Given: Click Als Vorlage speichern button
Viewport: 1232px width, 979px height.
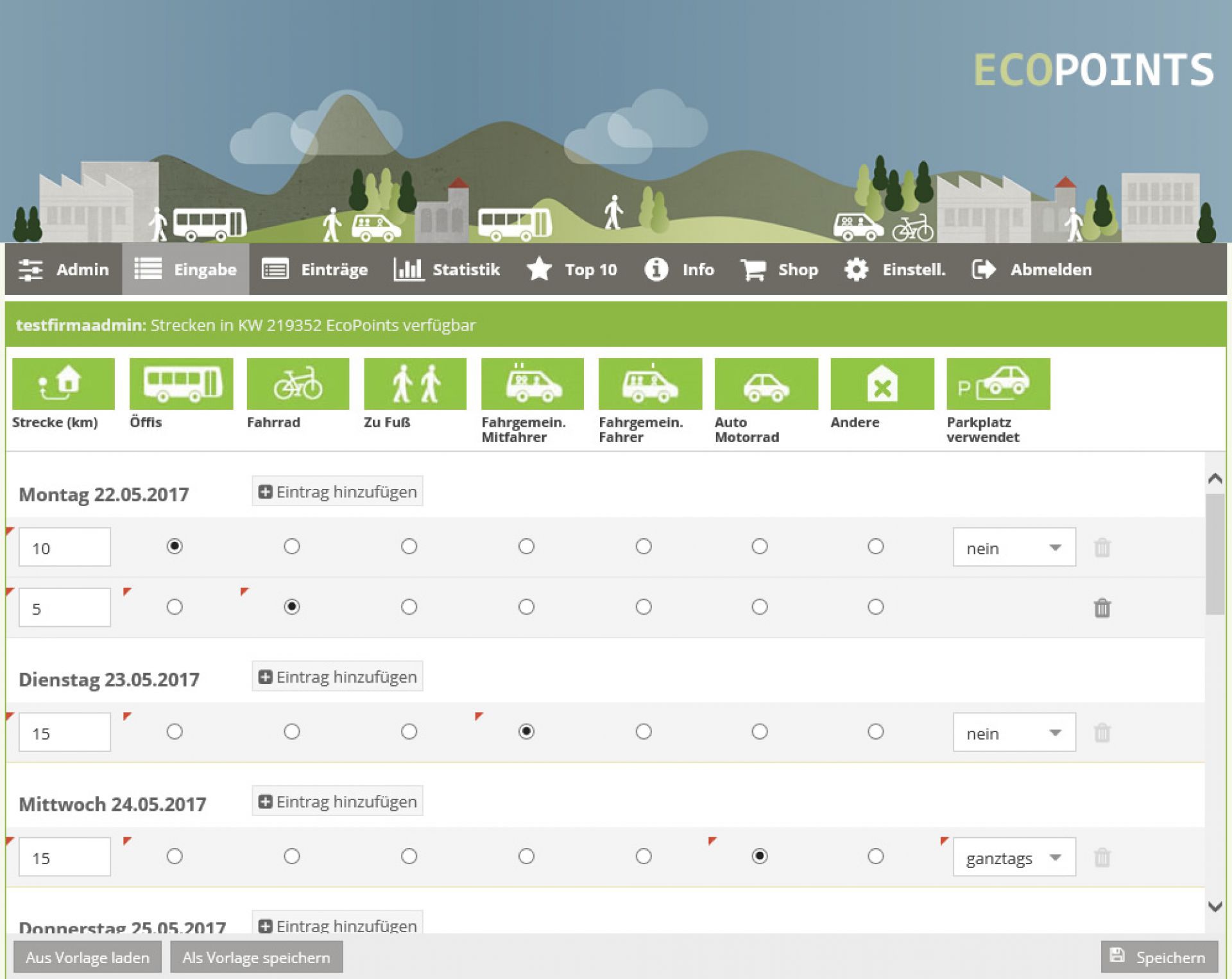Looking at the screenshot, I should pyautogui.click(x=257, y=957).
